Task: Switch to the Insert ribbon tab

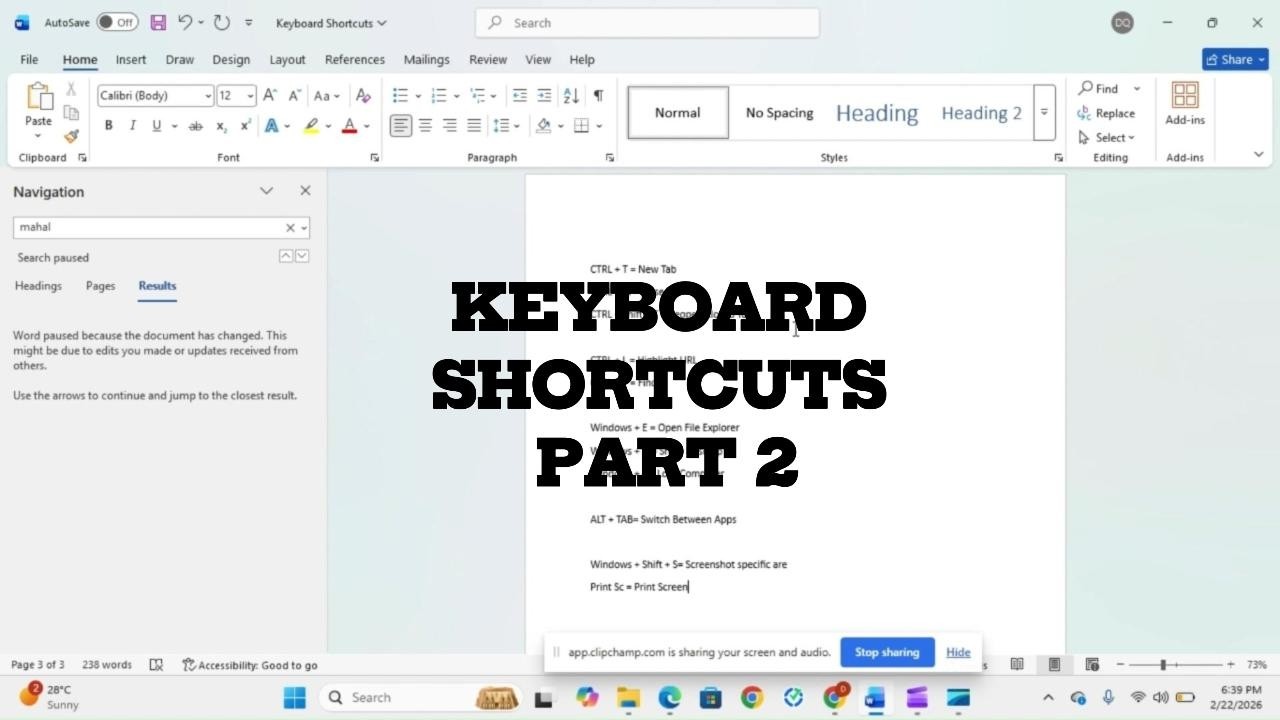Action: click(x=131, y=59)
